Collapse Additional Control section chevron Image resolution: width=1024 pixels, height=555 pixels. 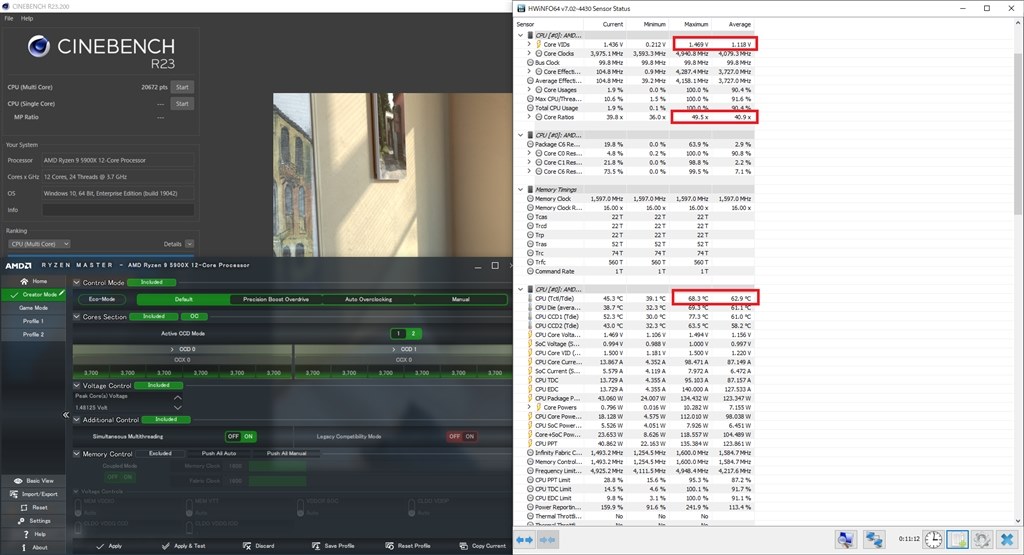[x=76, y=420]
